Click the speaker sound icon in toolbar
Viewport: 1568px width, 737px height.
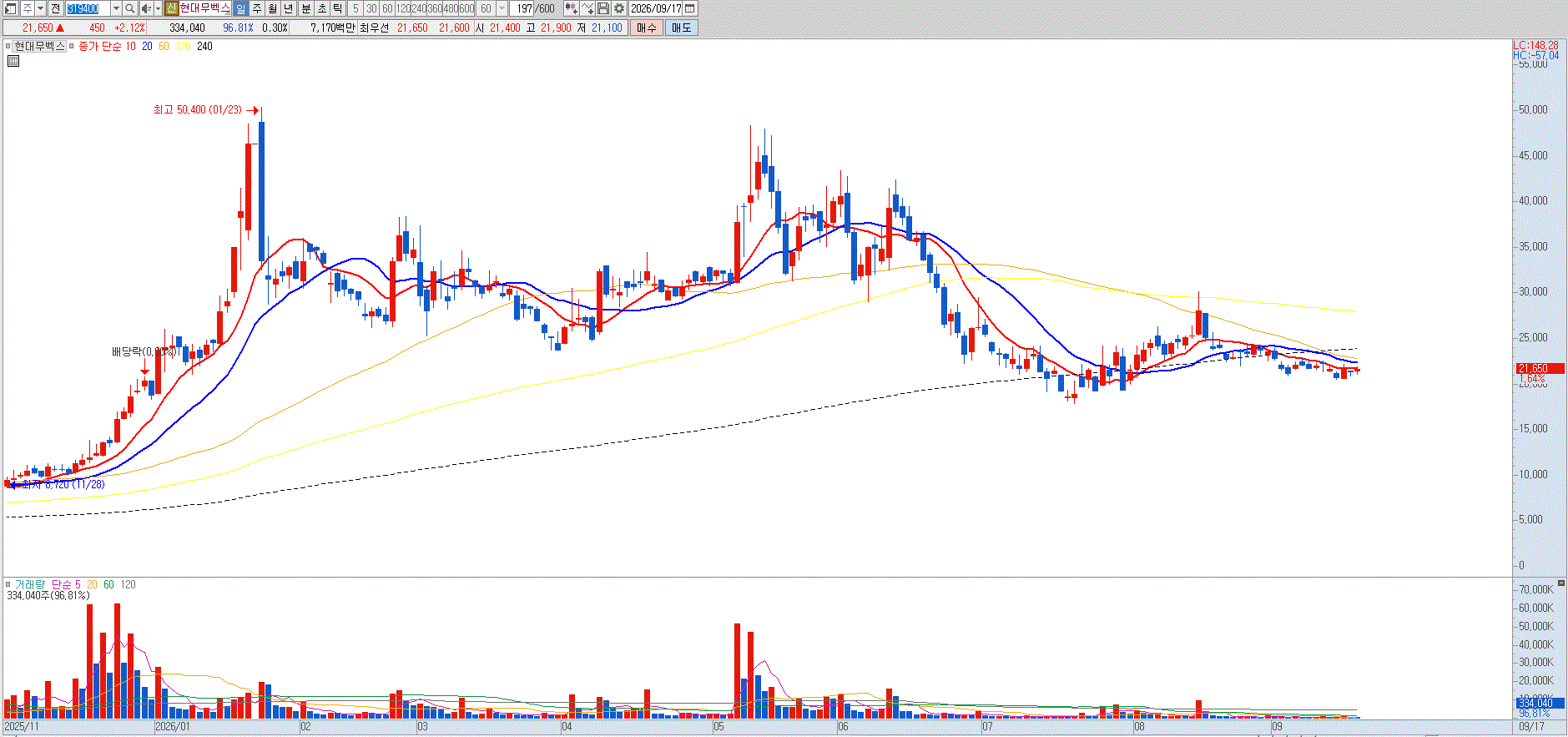tap(146, 8)
